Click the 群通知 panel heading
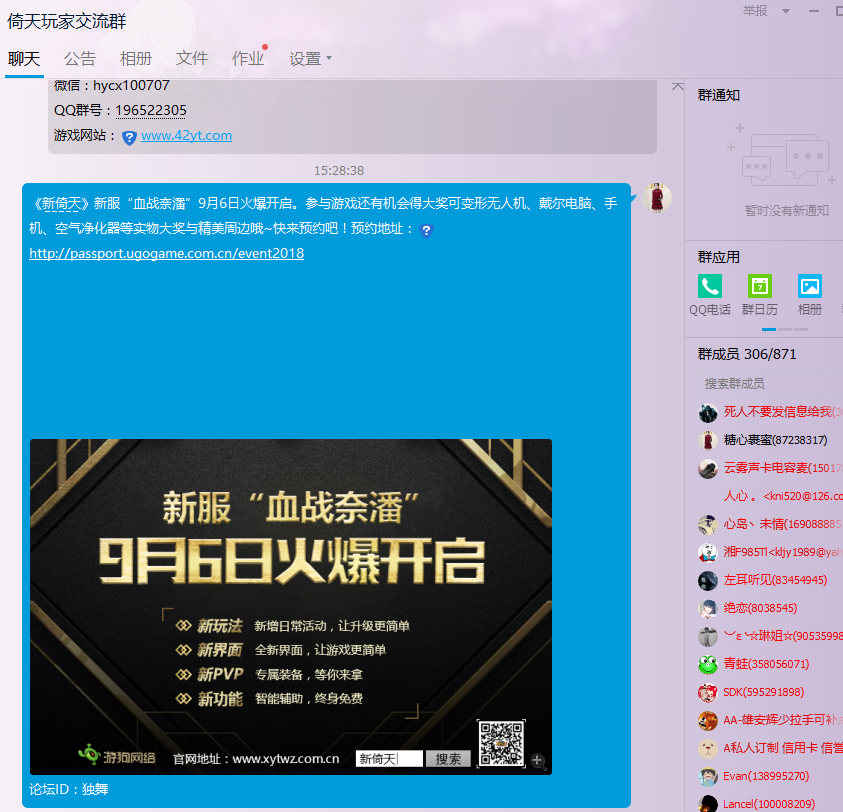 (718, 96)
